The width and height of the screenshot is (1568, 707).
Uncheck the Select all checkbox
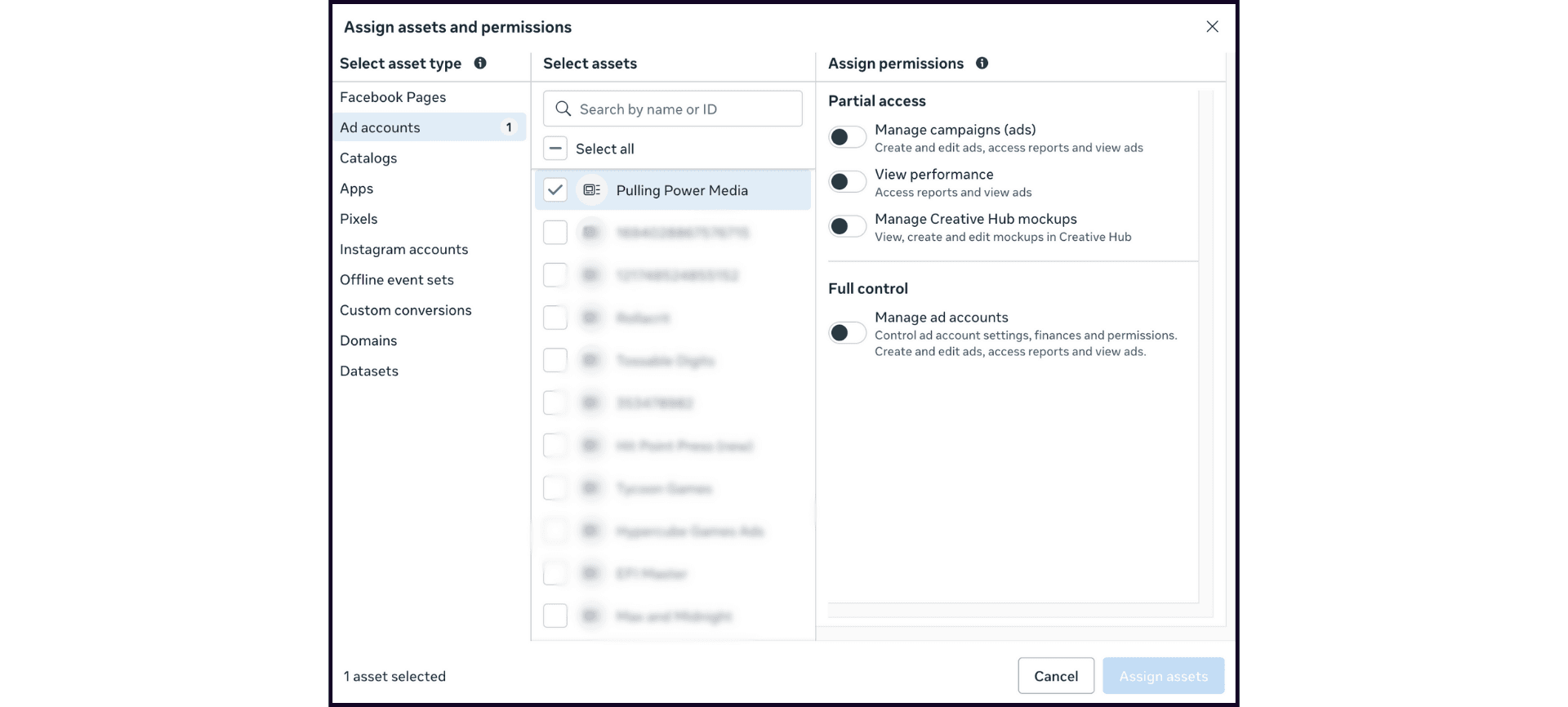click(555, 148)
